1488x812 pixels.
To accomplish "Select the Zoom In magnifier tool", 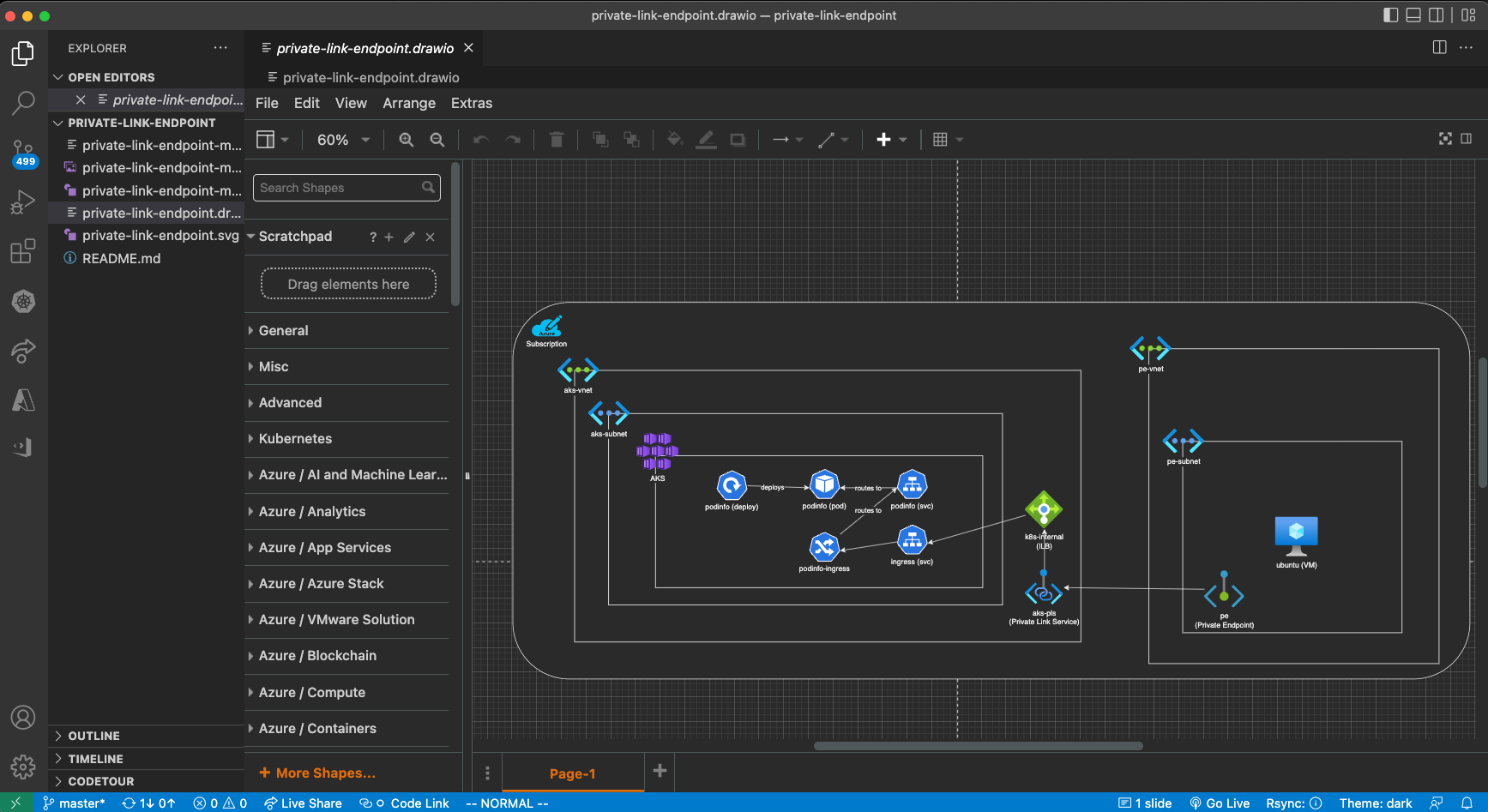I will click(x=406, y=139).
